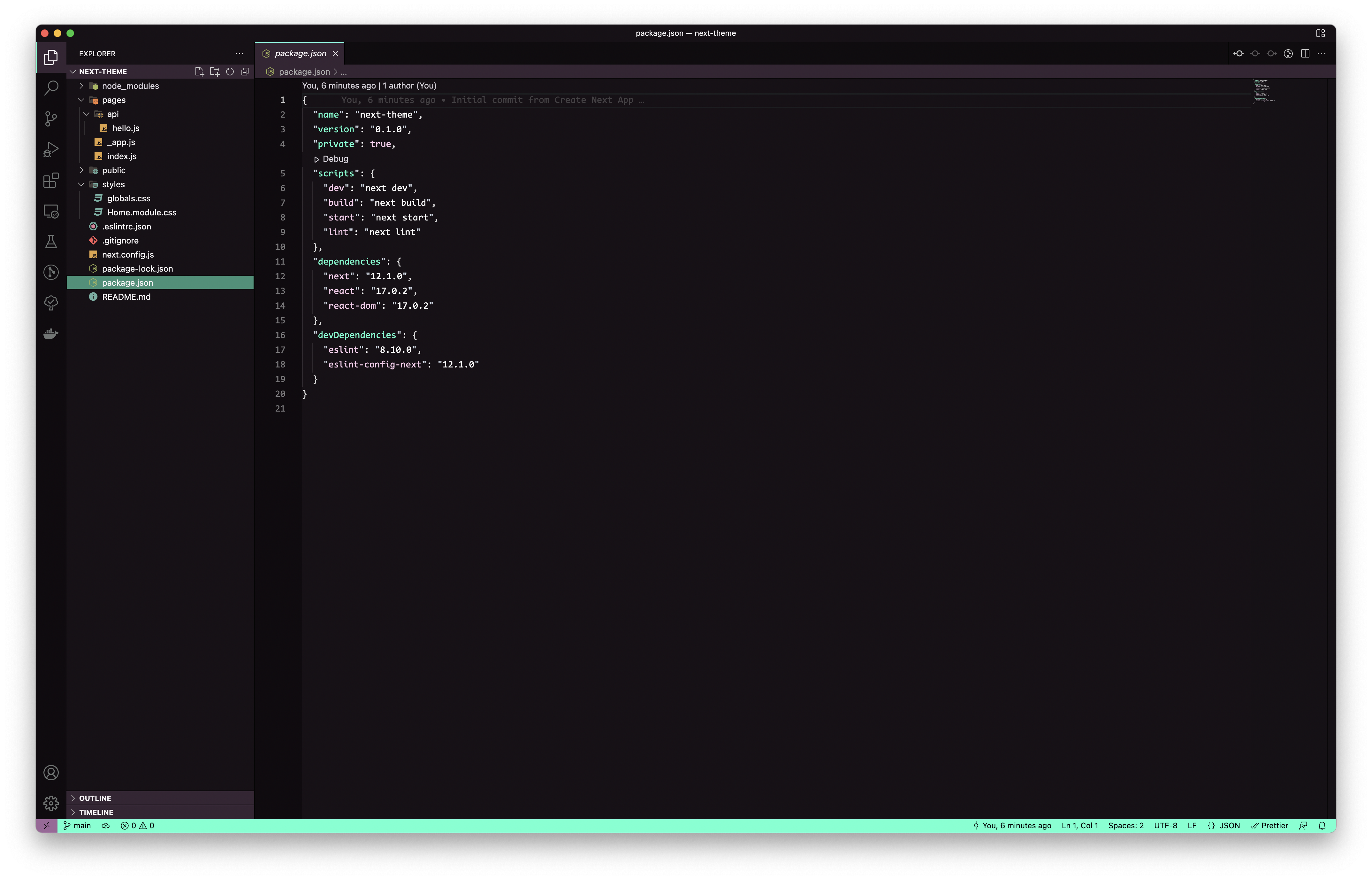This screenshot has width=1372, height=880.
Task: Click the main branch in status bar
Action: pyautogui.click(x=77, y=826)
